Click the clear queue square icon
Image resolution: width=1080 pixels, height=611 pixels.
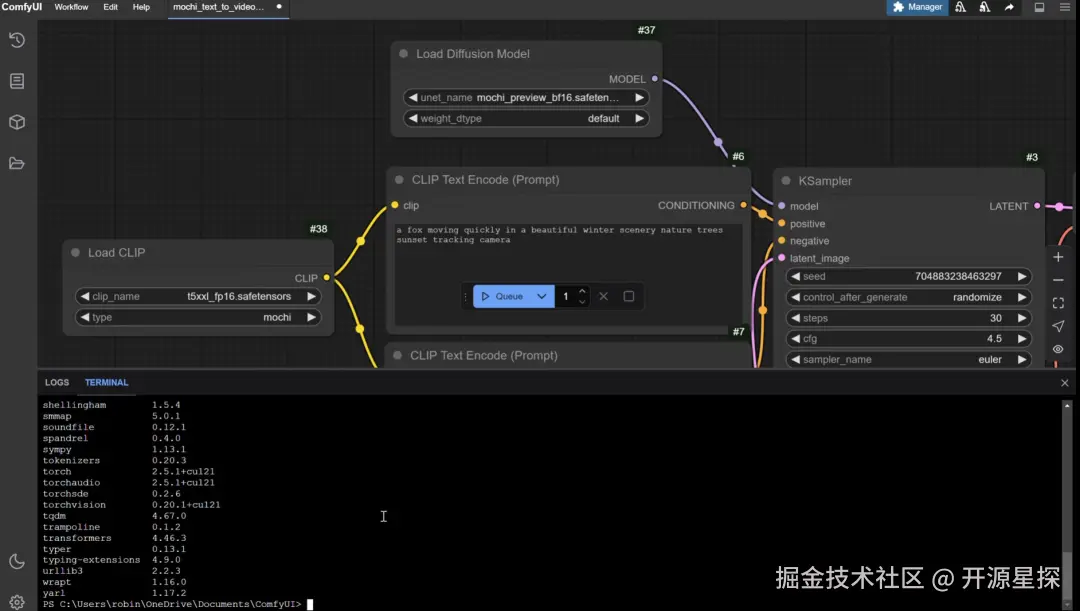coord(629,296)
